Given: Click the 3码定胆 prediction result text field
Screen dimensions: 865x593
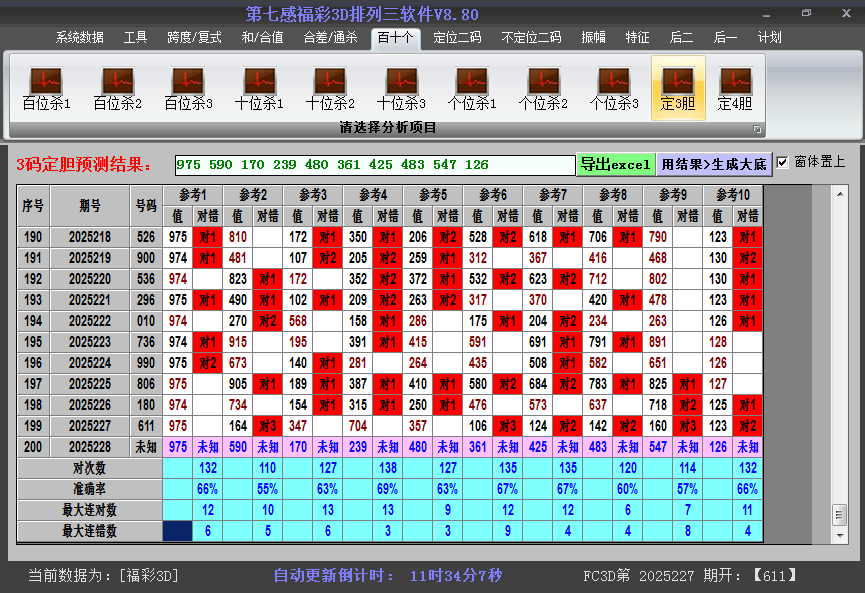Looking at the screenshot, I should pyautogui.click(x=374, y=165).
